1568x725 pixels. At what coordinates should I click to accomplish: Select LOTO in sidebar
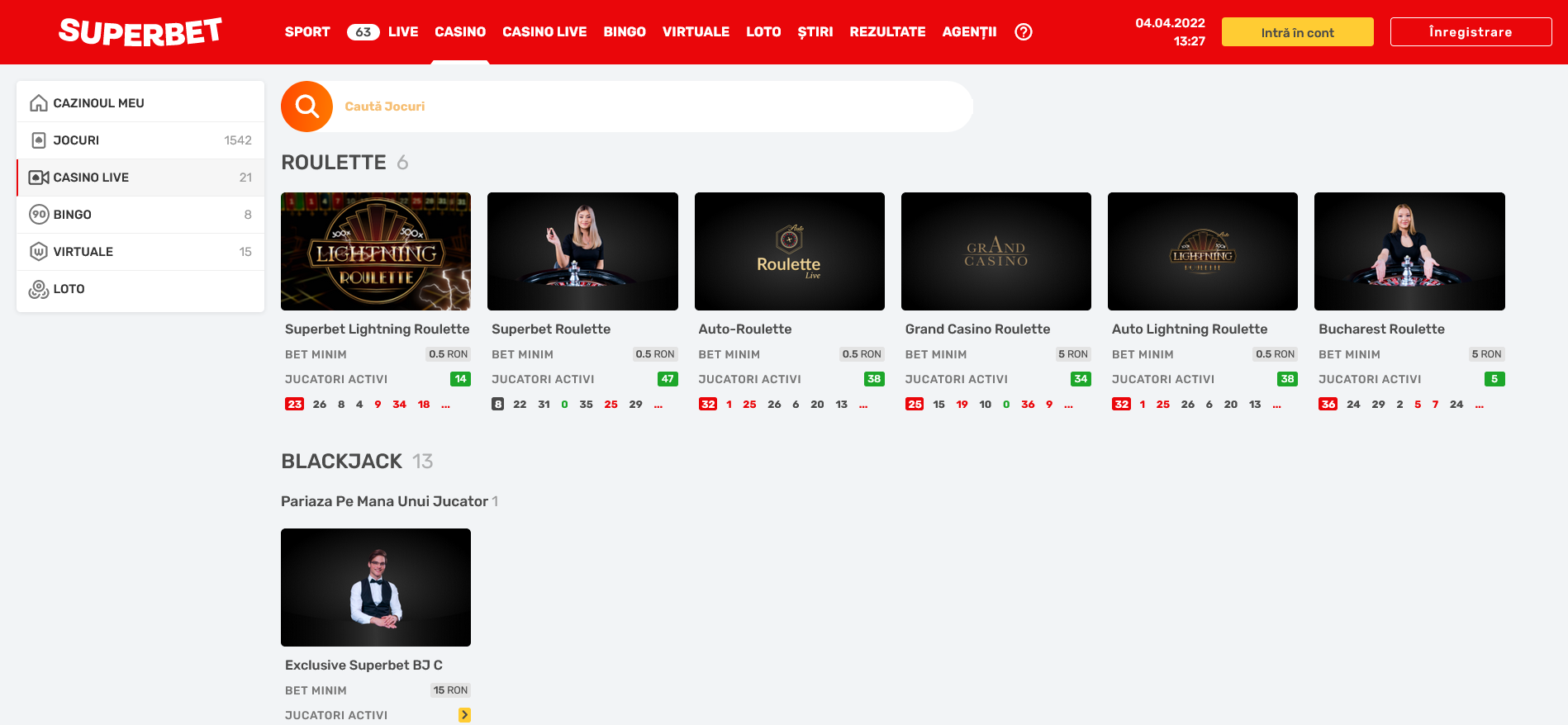click(x=140, y=289)
